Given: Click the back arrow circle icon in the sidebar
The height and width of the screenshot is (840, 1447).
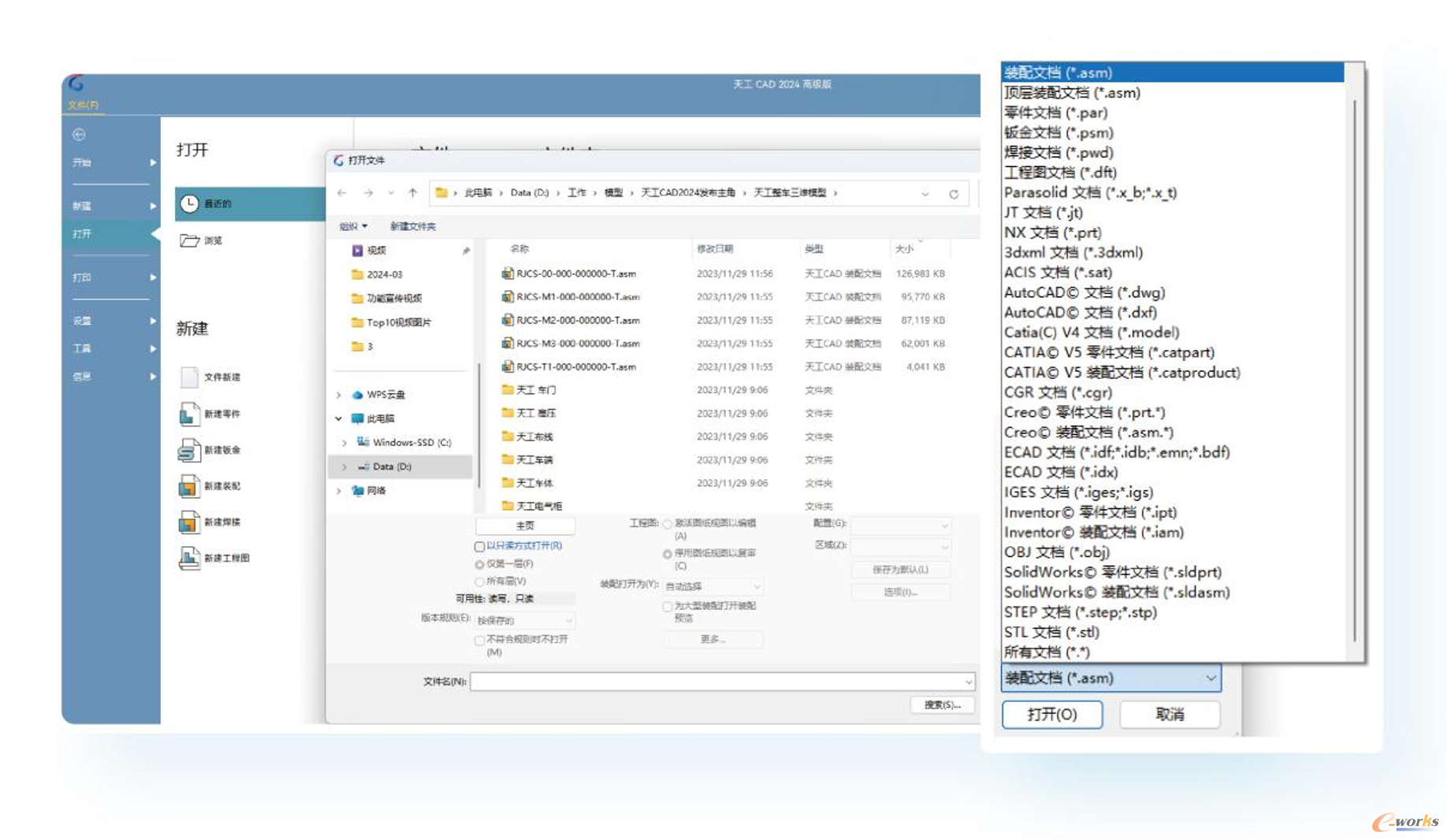Looking at the screenshot, I should pos(79,135).
